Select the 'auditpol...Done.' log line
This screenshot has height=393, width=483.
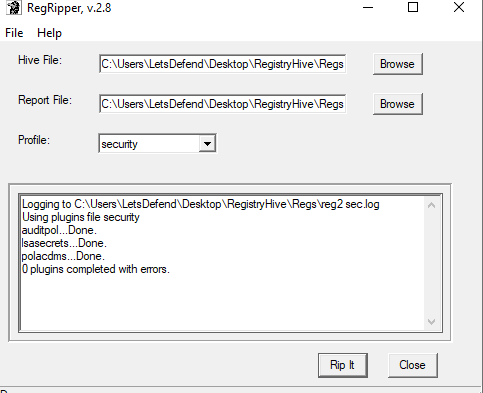[x=59, y=230]
